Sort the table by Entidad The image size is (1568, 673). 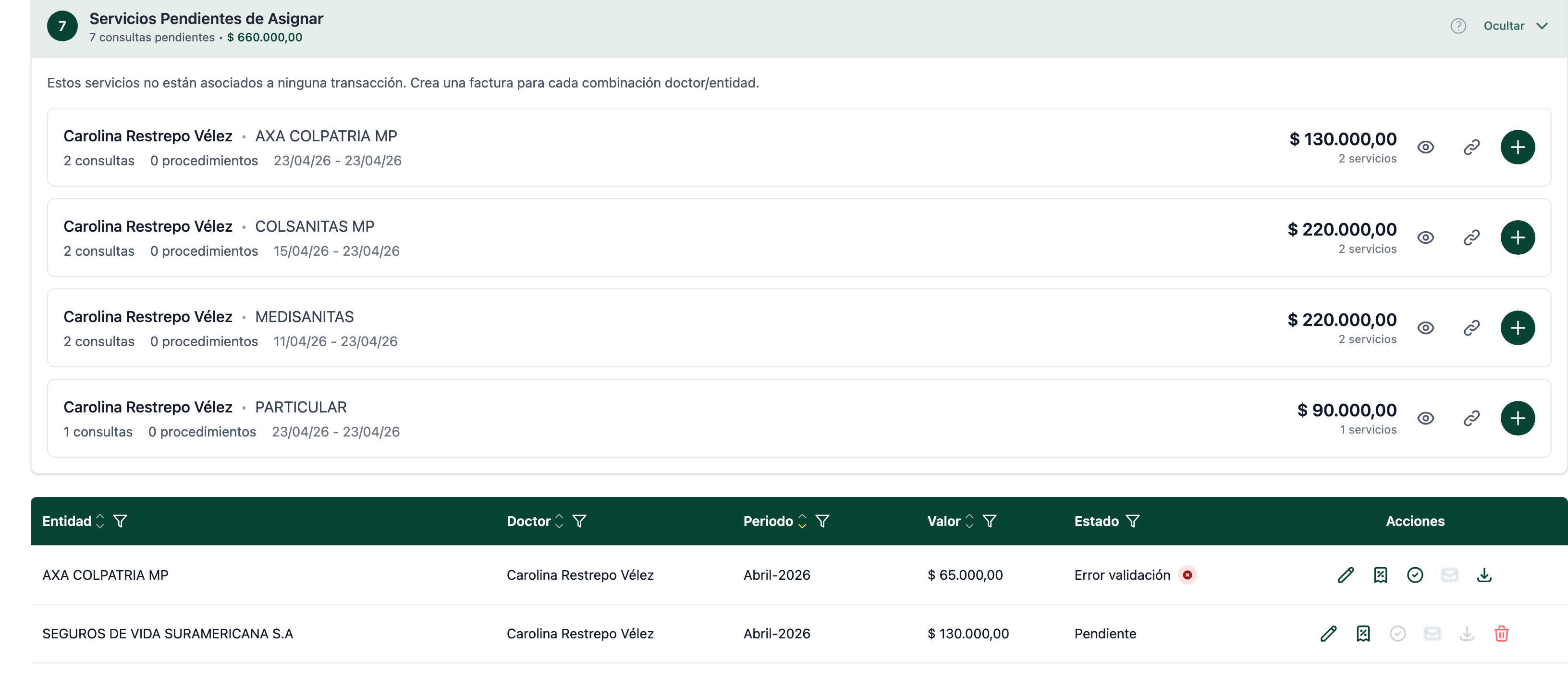[100, 522]
